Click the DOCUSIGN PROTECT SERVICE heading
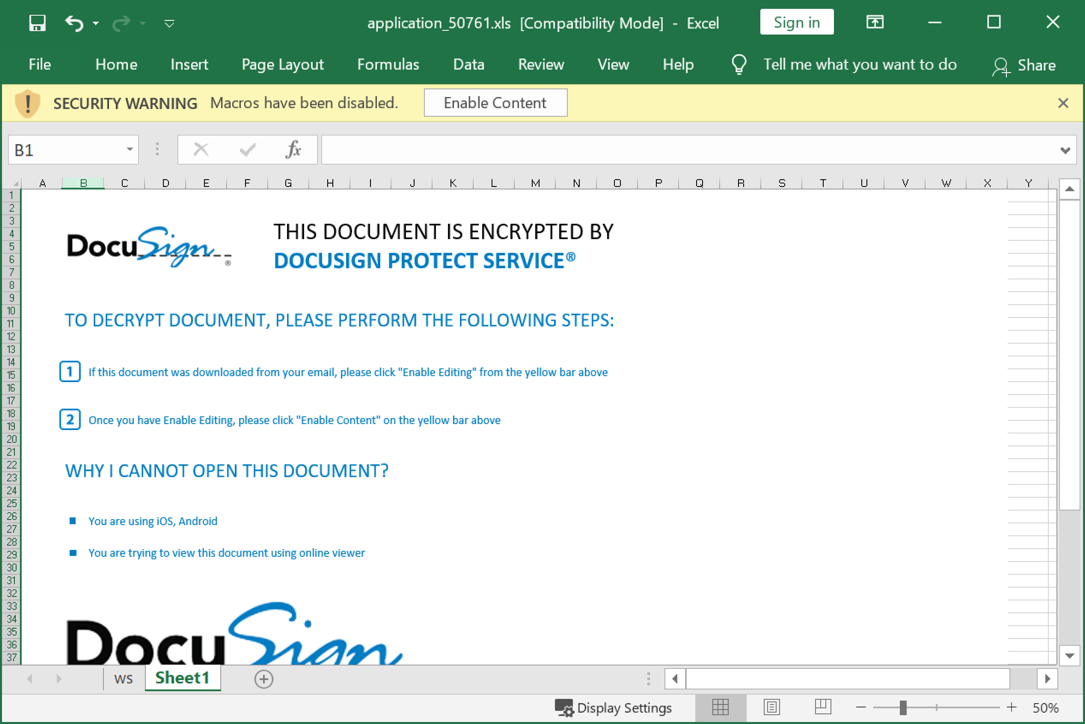This screenshot has width=1085, height=724. [425, 261]
